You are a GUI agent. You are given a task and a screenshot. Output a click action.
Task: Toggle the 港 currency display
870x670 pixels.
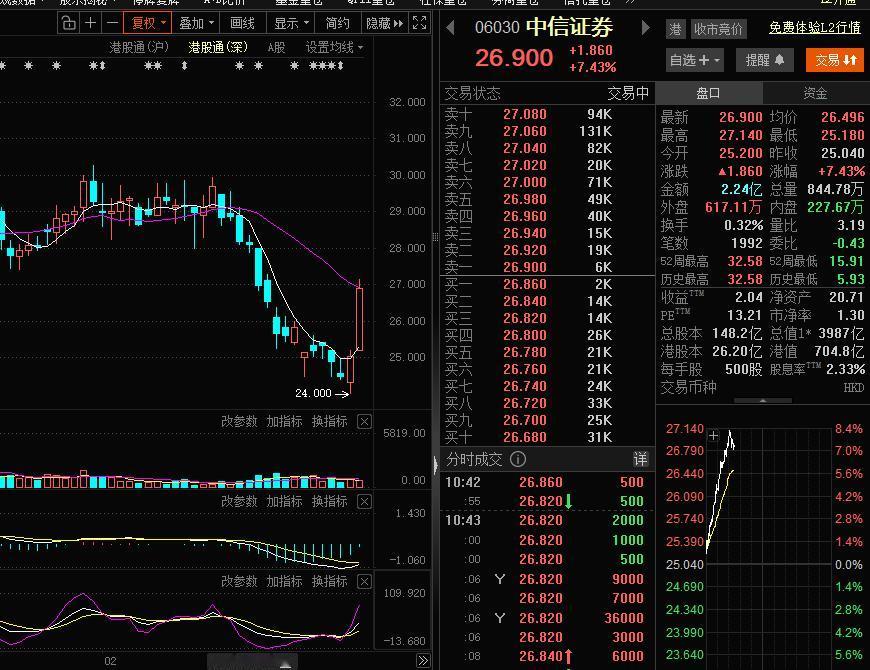tap(677, 29)
